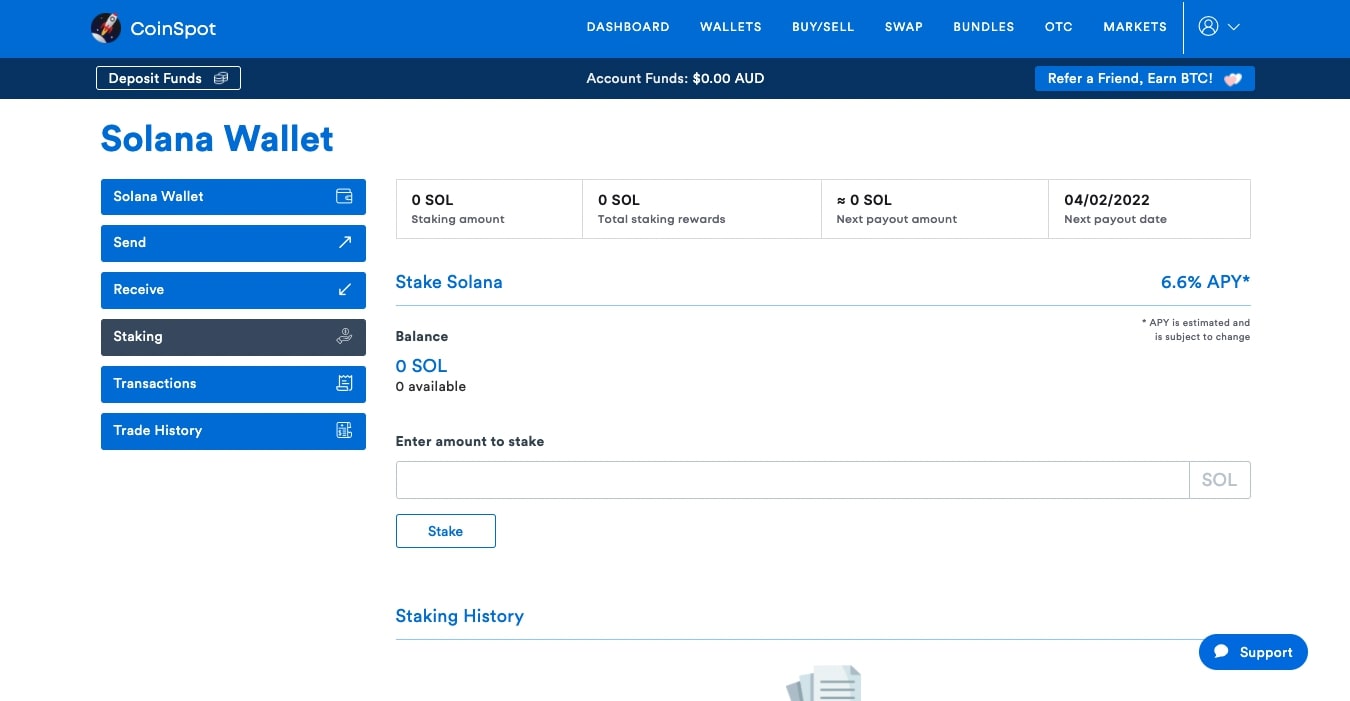Click the wallet icon on Solana Wallet
This screenshot has height=701, width=1350.
pos(344,196)
